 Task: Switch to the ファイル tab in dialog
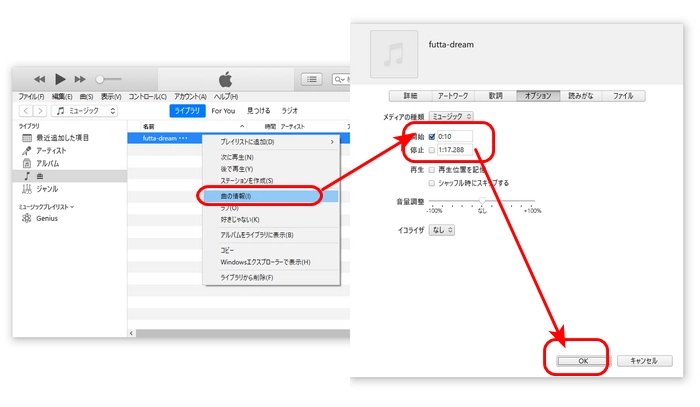[623, 96]
